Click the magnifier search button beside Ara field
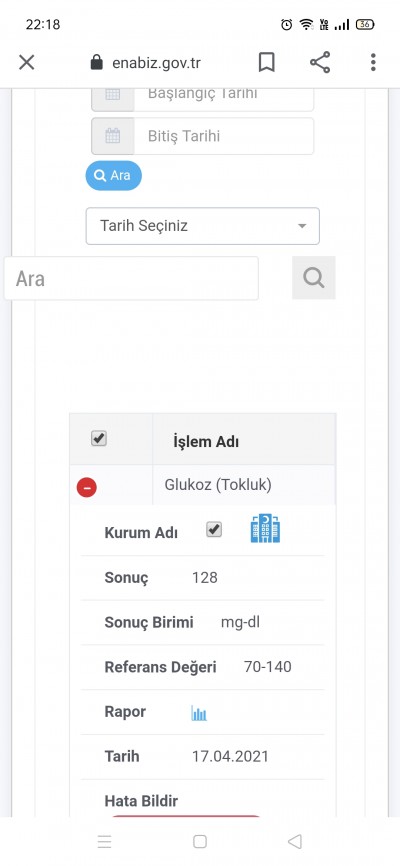 coord(314,278)
